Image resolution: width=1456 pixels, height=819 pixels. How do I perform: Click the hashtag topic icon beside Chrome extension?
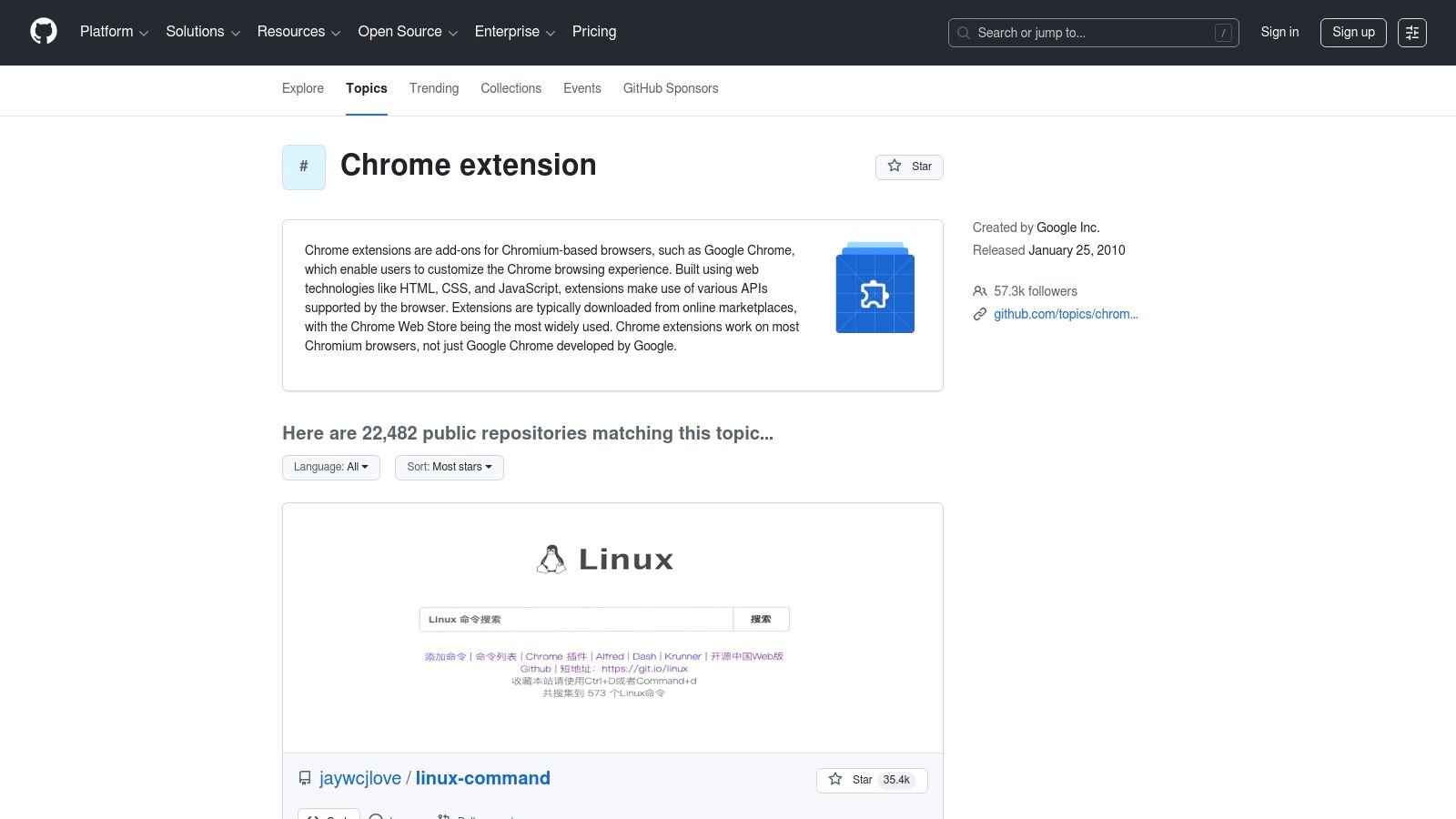[x=304, y=167]
